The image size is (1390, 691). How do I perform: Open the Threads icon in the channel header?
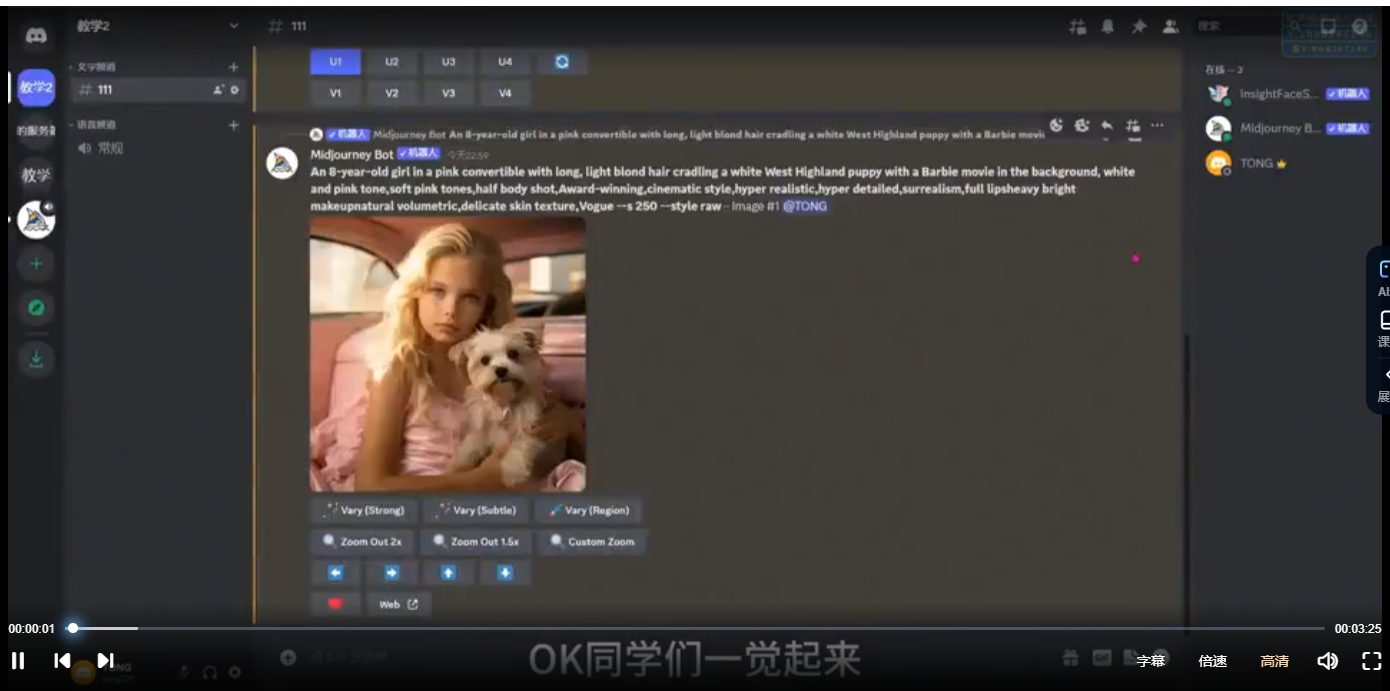click(1077, 27)
